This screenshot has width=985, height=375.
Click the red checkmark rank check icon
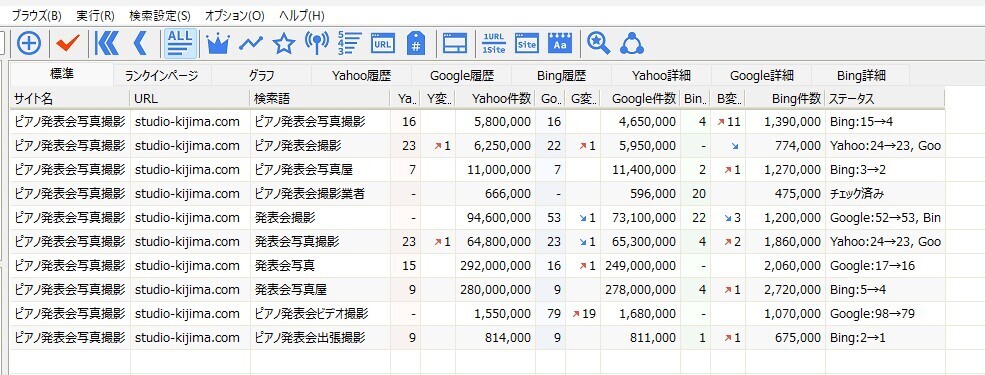[67, 43]
